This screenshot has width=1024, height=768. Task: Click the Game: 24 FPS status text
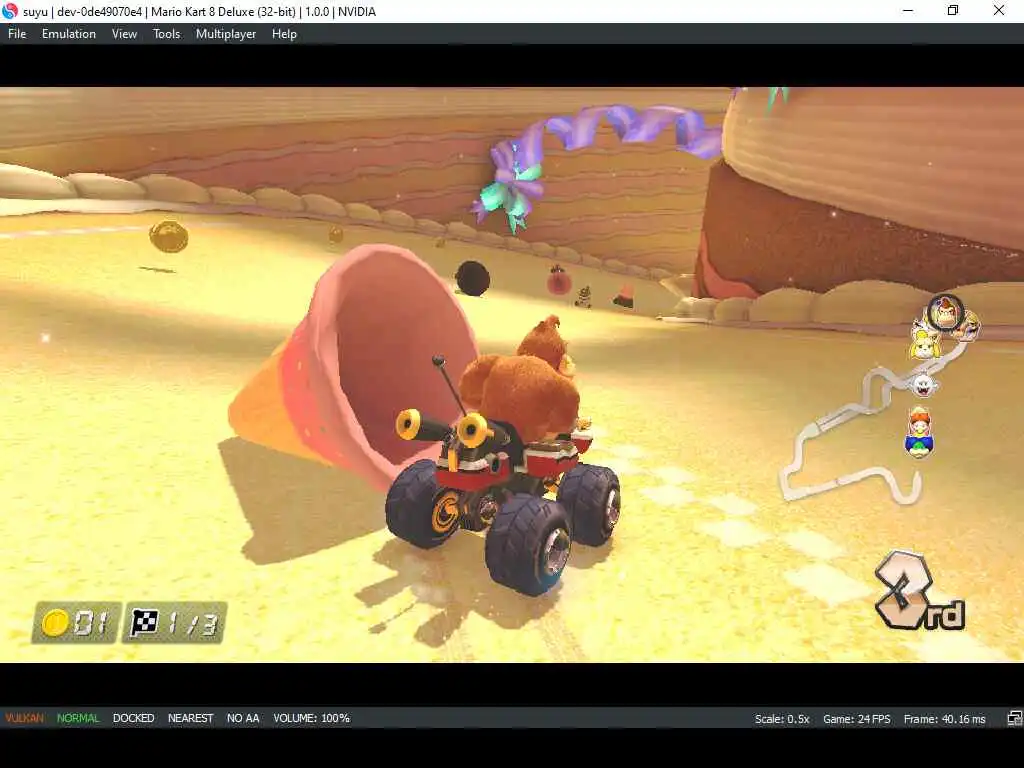point(856,719)
